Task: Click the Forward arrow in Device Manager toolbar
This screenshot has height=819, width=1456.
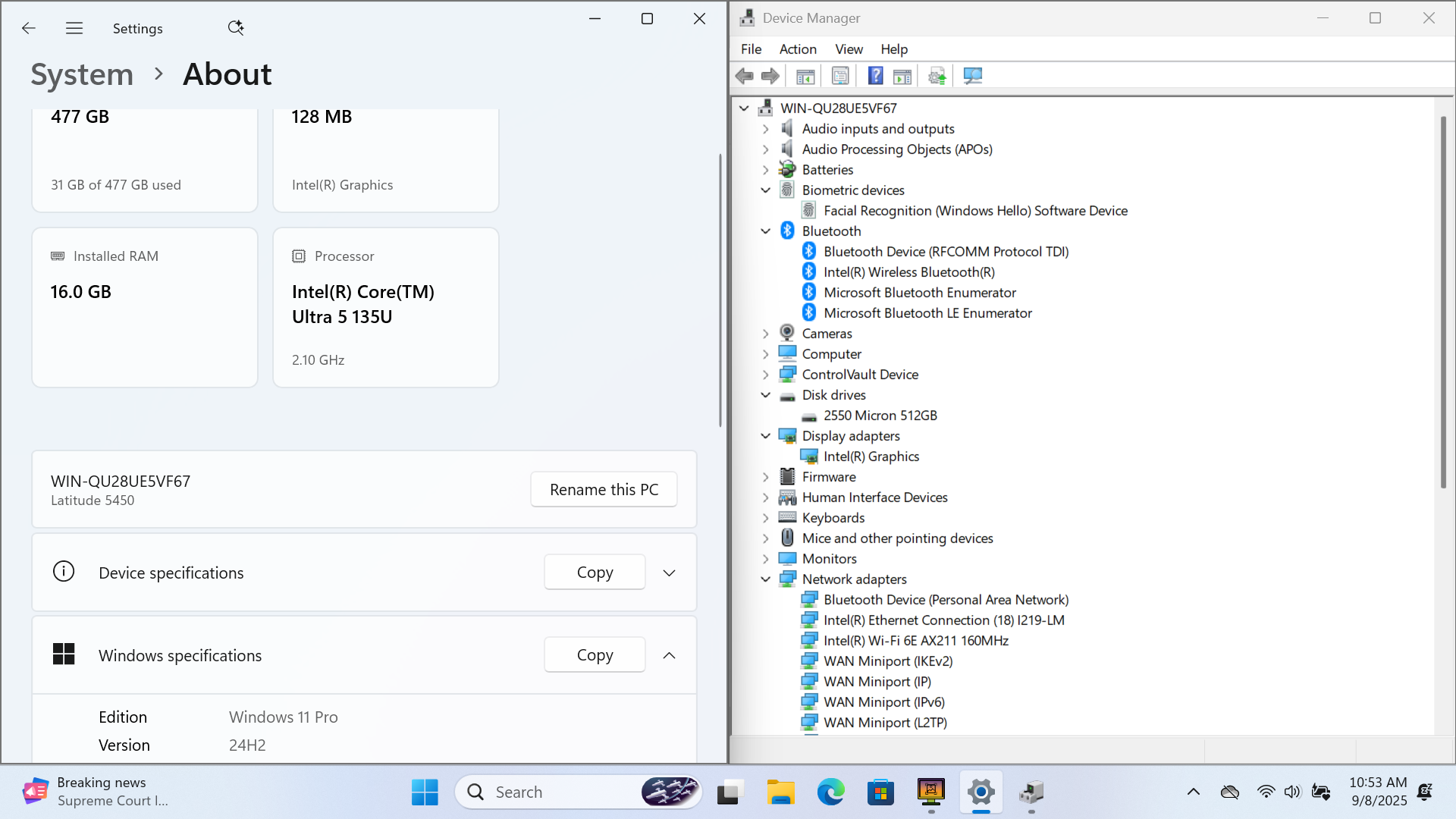Action: 770,76
